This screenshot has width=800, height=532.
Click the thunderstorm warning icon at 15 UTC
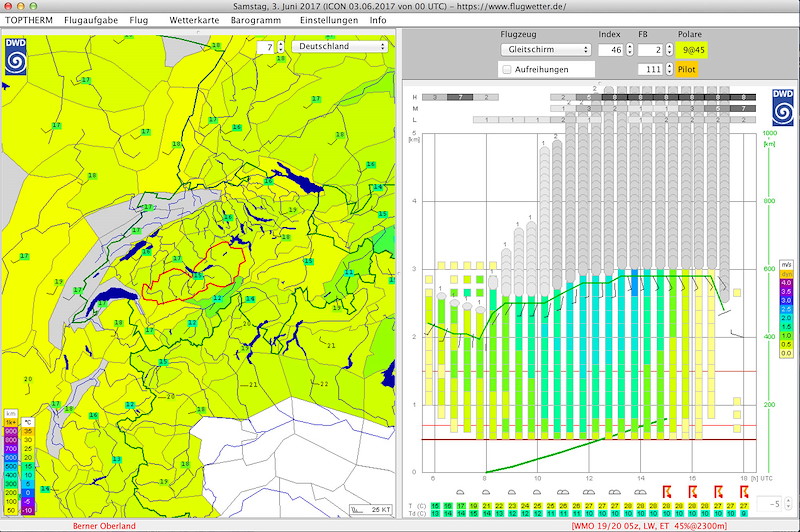(666, 492)
